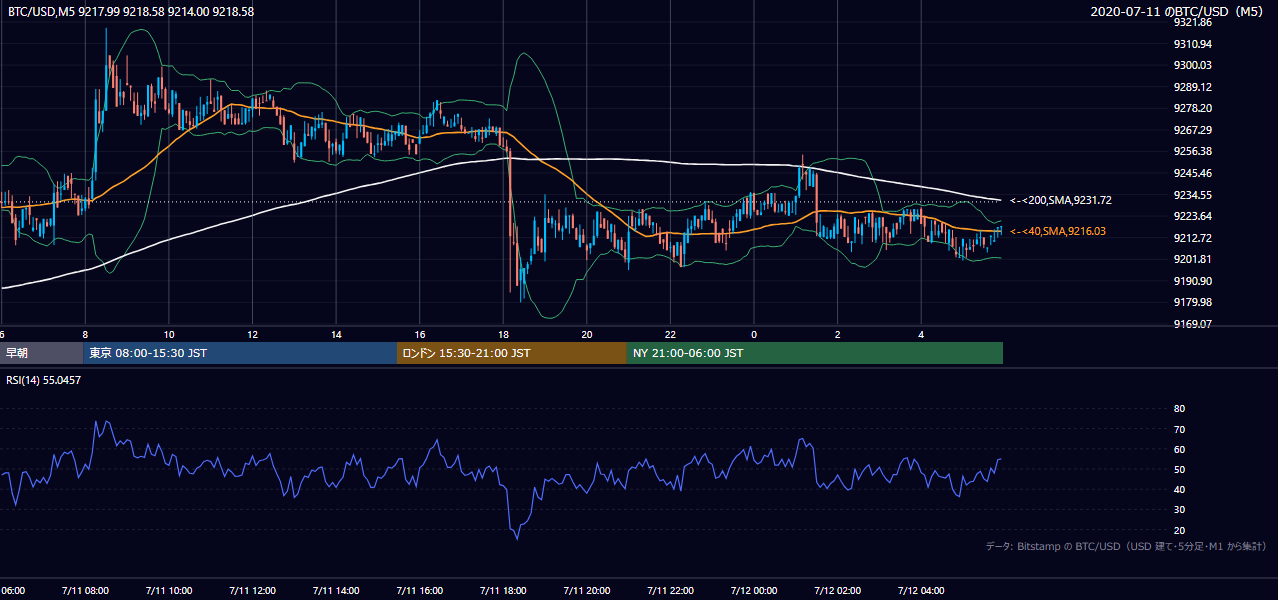This screenshot has width=1278, height=600.
Task: Click the 7/11 18:00 bottom time label
Action: 503,590
